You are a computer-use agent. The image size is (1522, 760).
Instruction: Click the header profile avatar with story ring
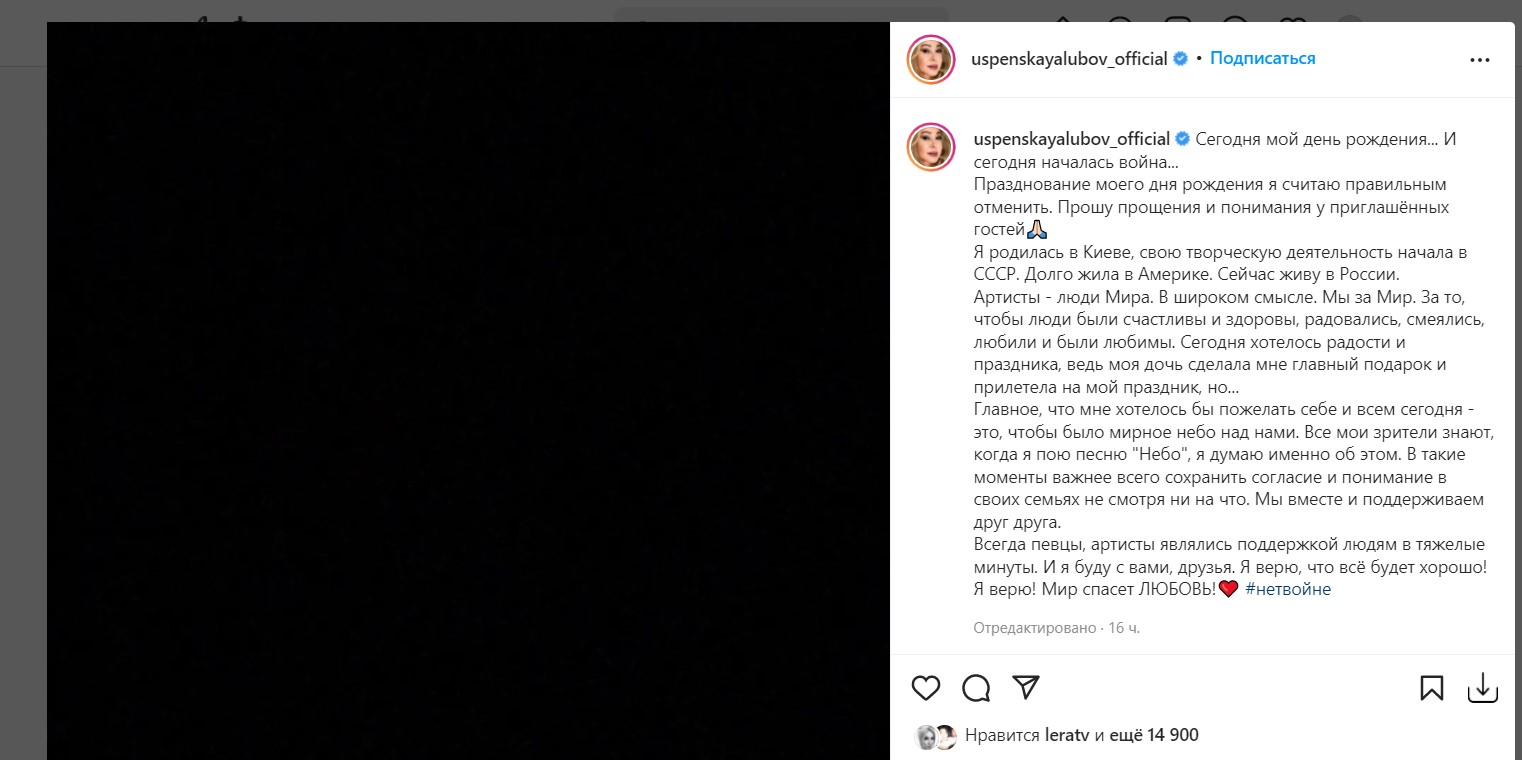[x=932, y=60]
